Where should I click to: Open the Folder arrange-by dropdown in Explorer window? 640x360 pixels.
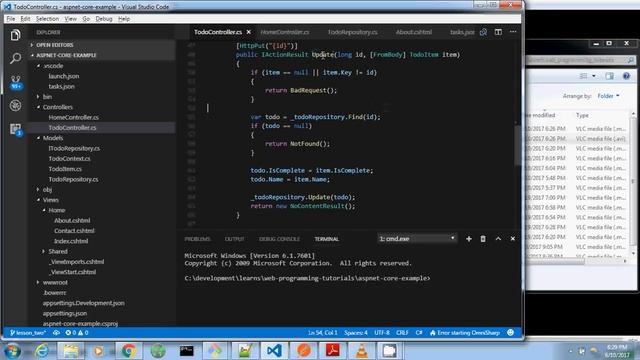(x=608, y=96)
